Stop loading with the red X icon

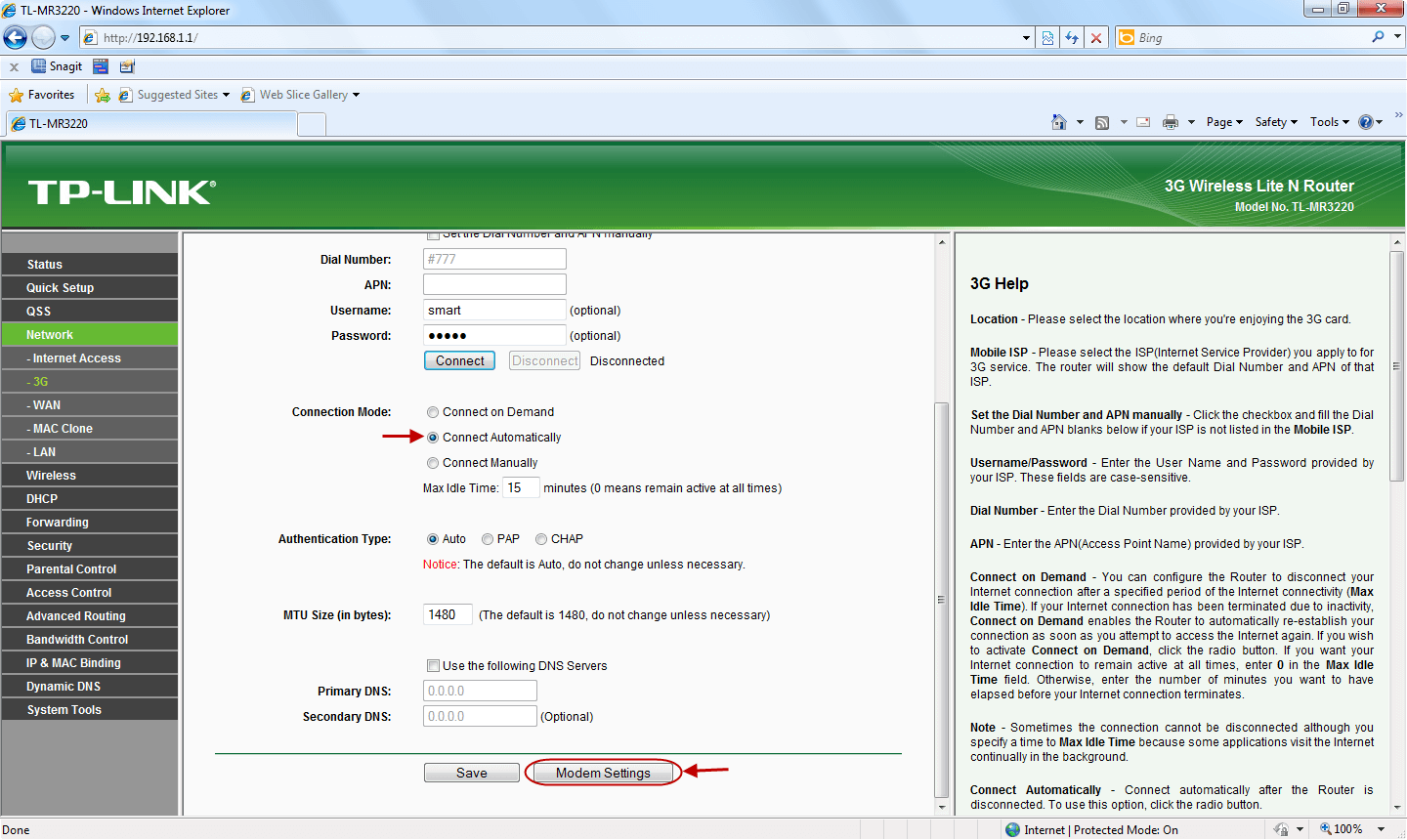pos(1096,37)
